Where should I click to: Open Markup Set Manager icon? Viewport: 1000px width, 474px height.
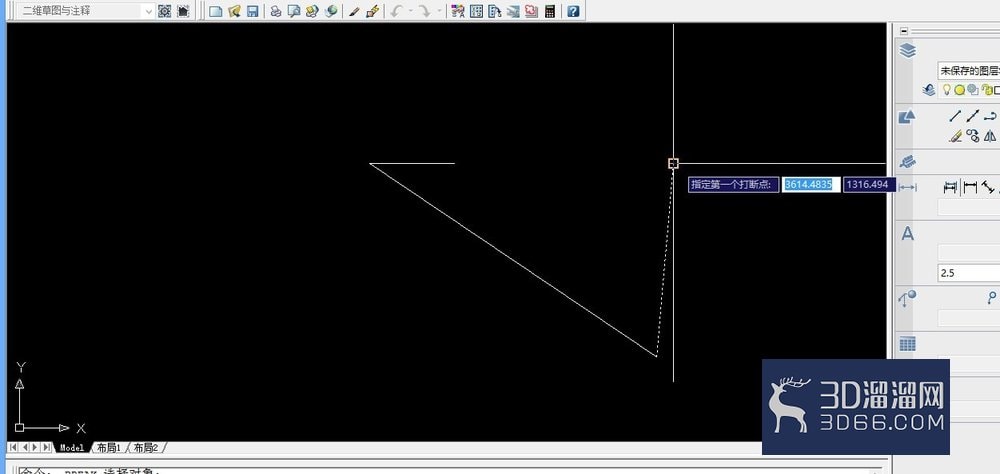coord(531,11)
